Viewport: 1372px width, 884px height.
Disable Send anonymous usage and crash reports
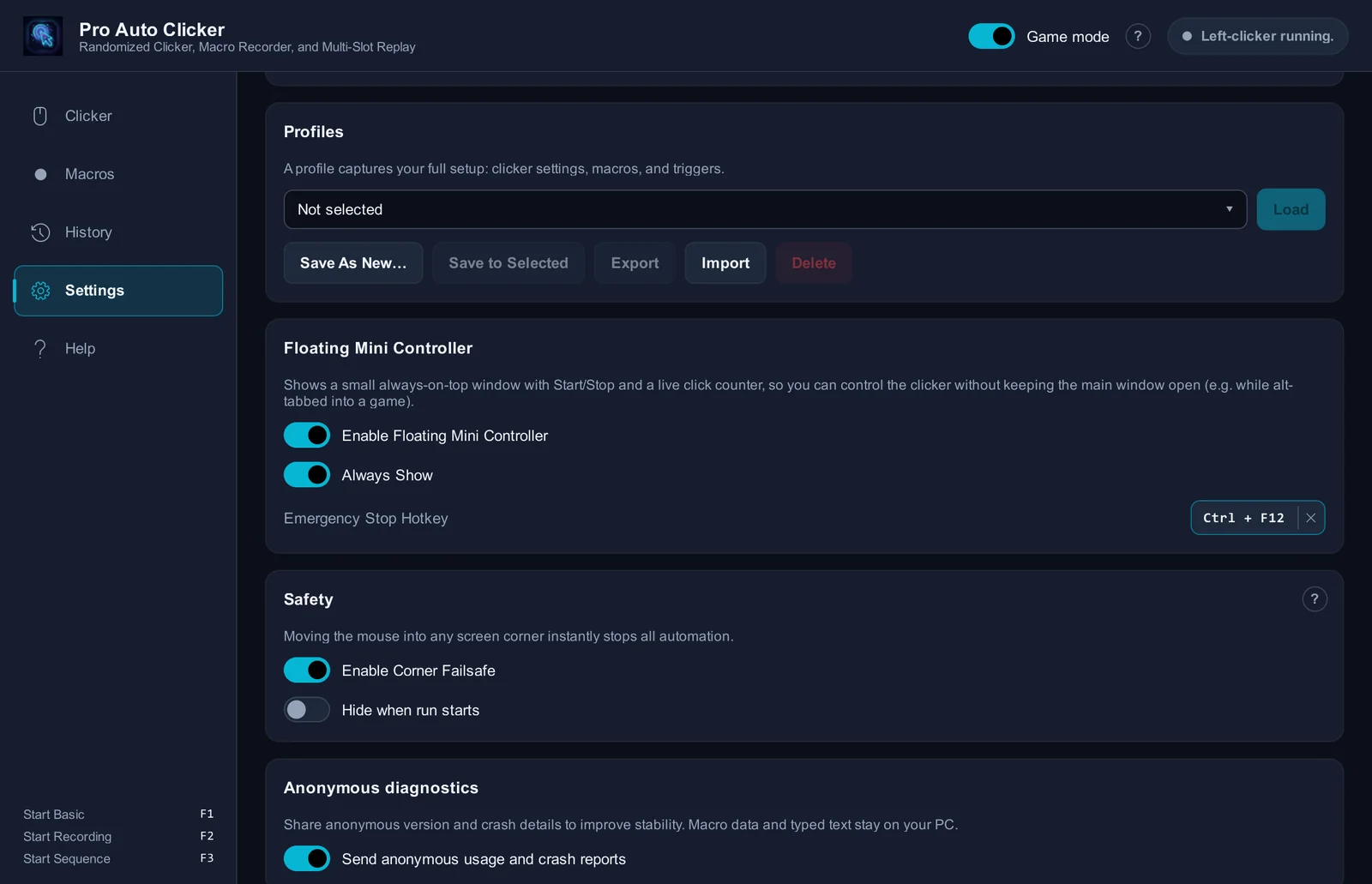pyautogui.click(x=307, y=858)
